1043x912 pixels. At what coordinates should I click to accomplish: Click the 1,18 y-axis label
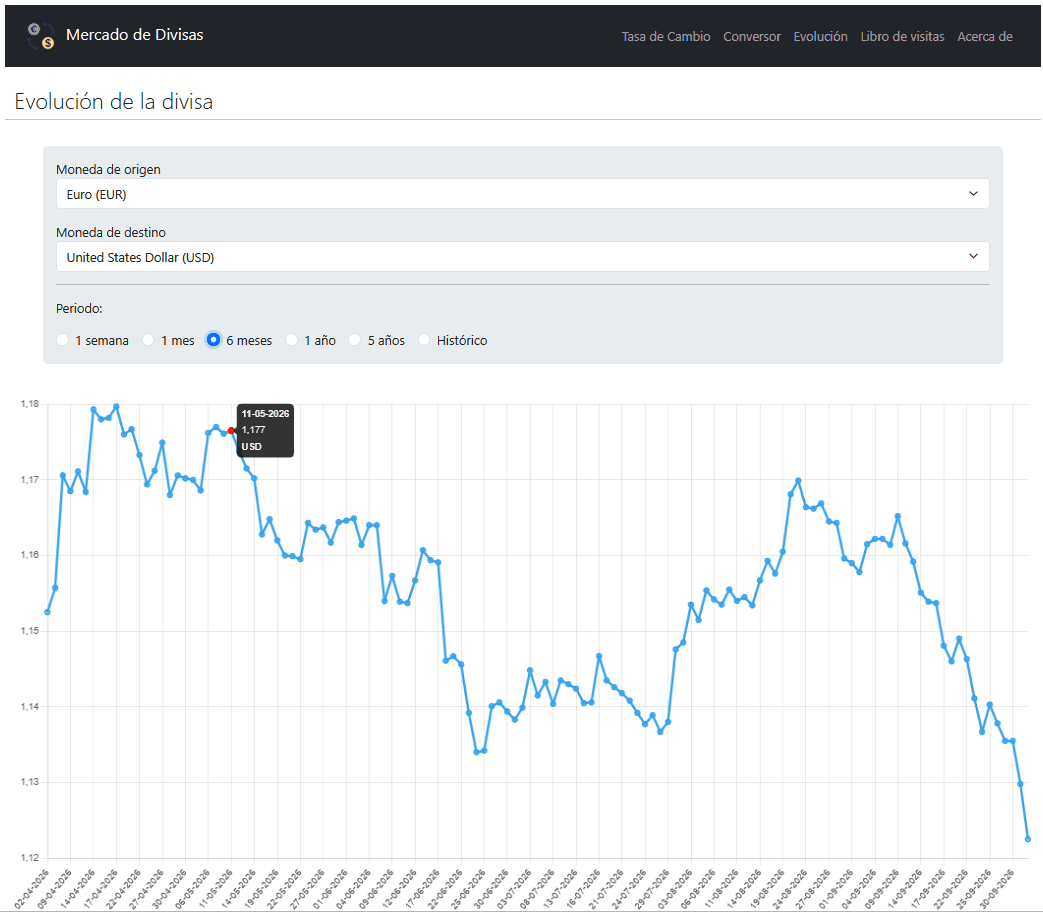(30, 404)
